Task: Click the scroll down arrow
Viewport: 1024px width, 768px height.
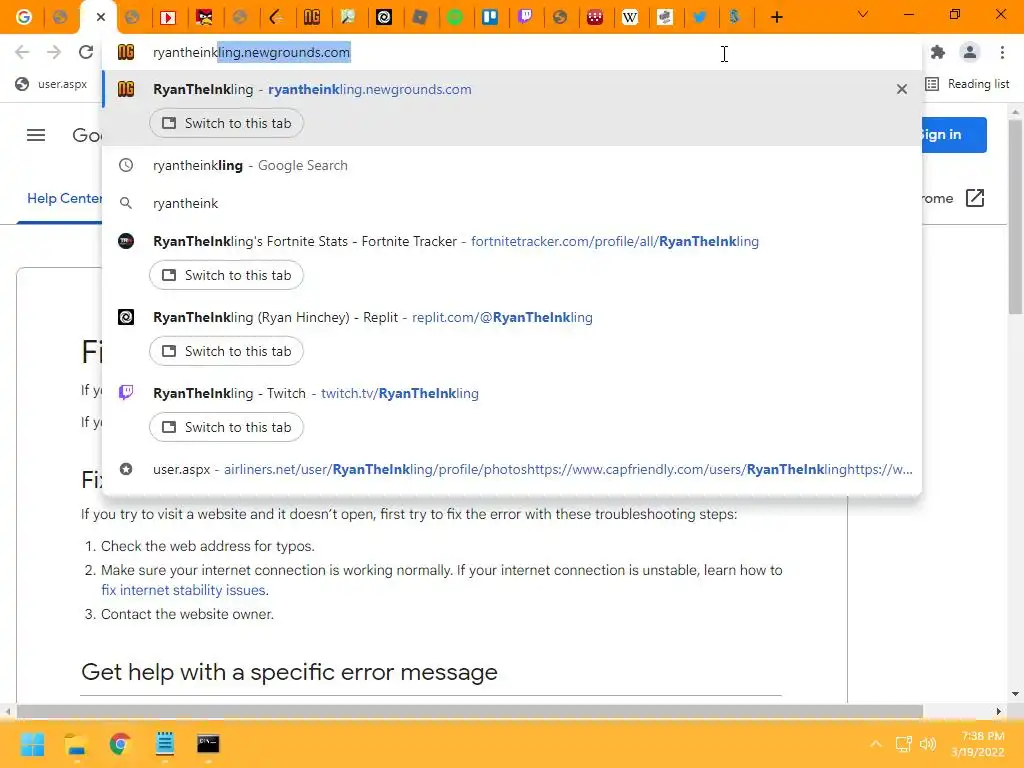Action: point(1015,694)
